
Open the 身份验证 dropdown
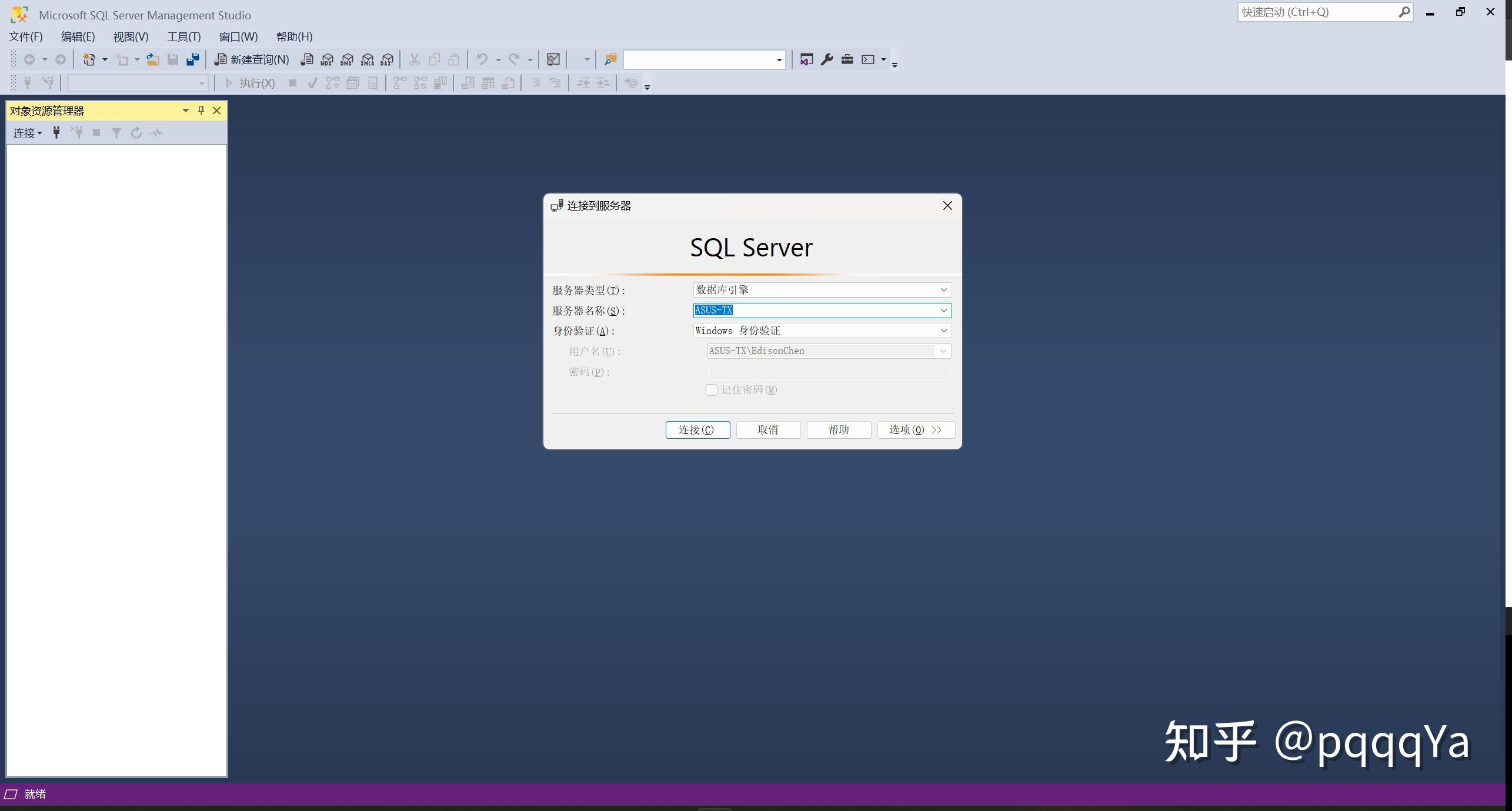tap(944, 330)
